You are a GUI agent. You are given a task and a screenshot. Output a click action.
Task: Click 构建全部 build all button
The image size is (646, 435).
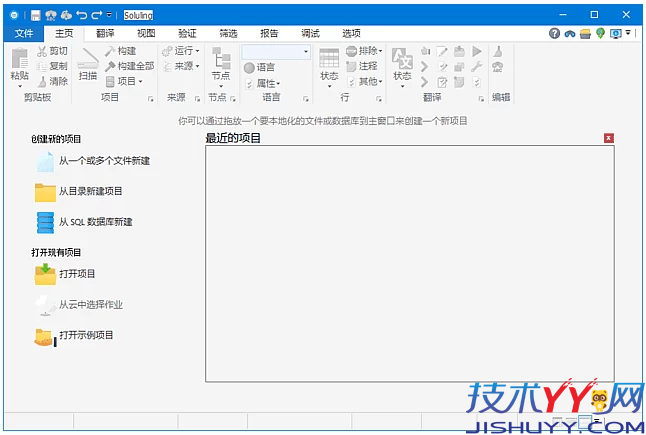129,66
